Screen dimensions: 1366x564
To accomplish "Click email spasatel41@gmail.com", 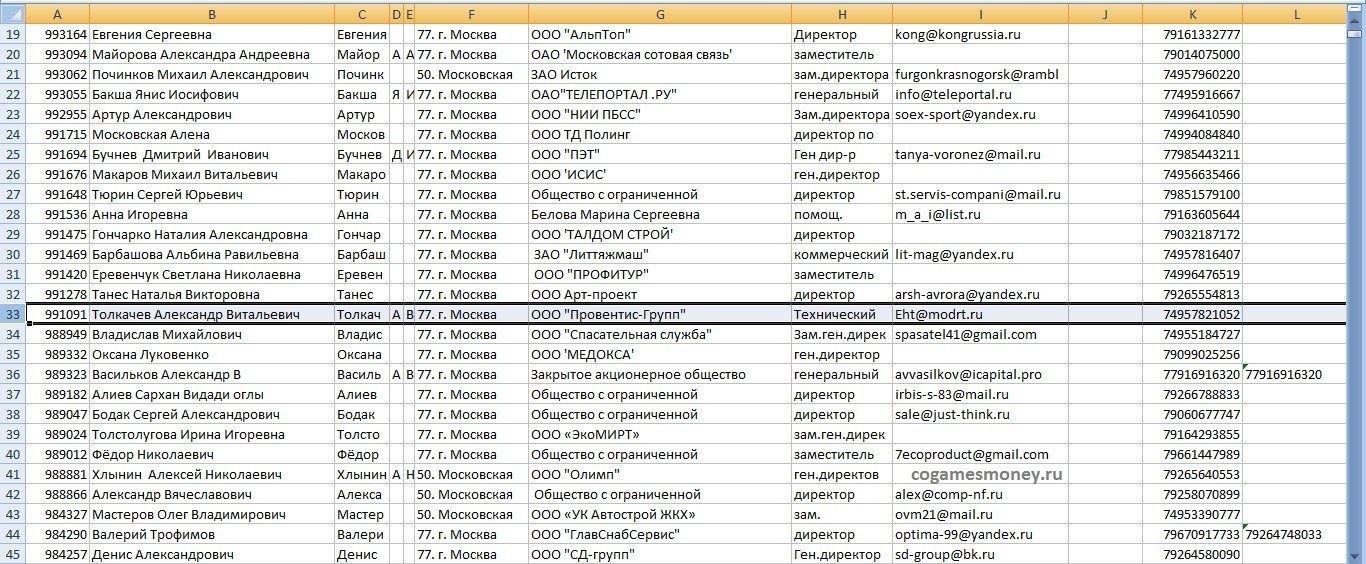I will (965, 334).
